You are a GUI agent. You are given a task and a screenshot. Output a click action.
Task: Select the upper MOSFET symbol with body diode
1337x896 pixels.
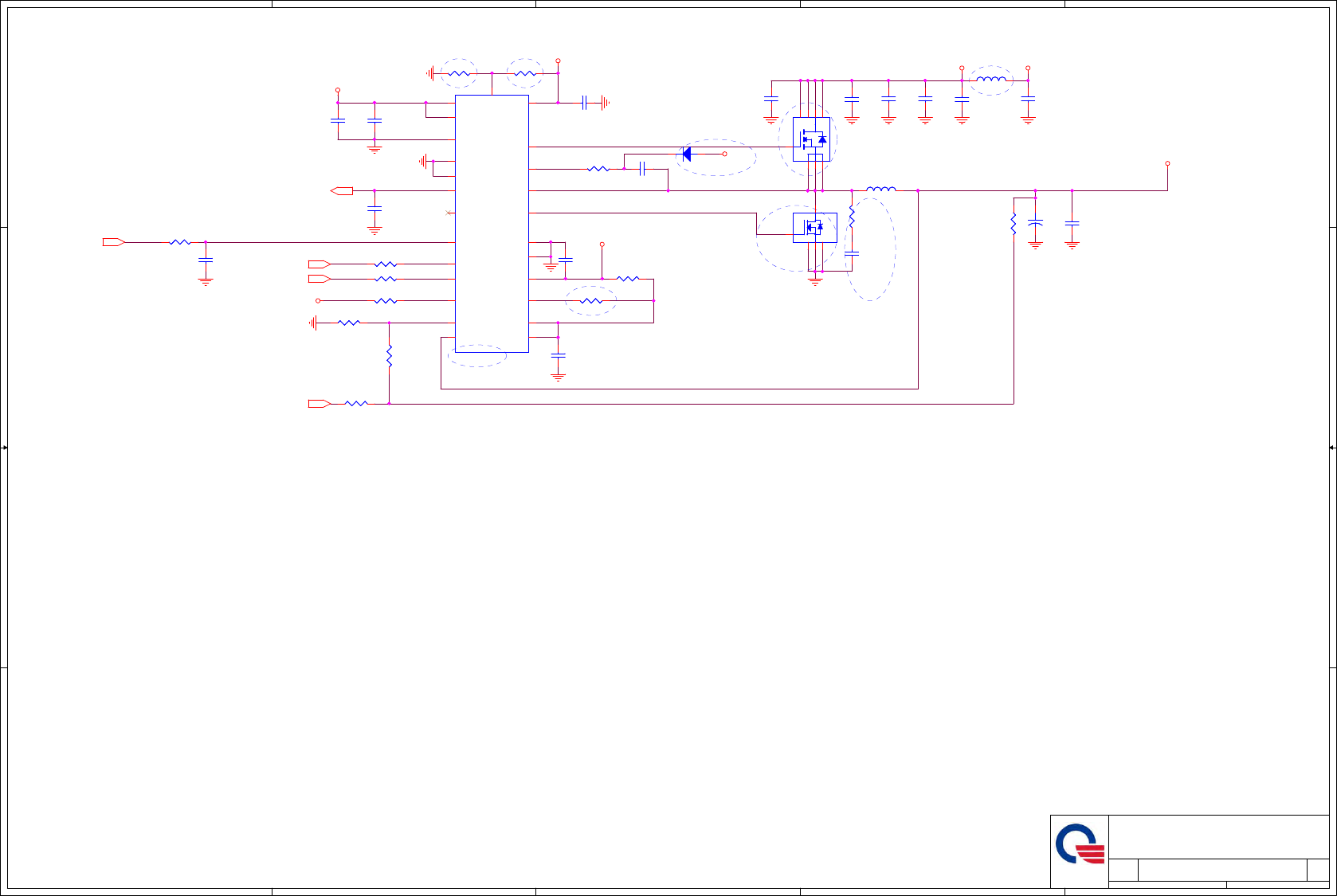pos(811,139)
